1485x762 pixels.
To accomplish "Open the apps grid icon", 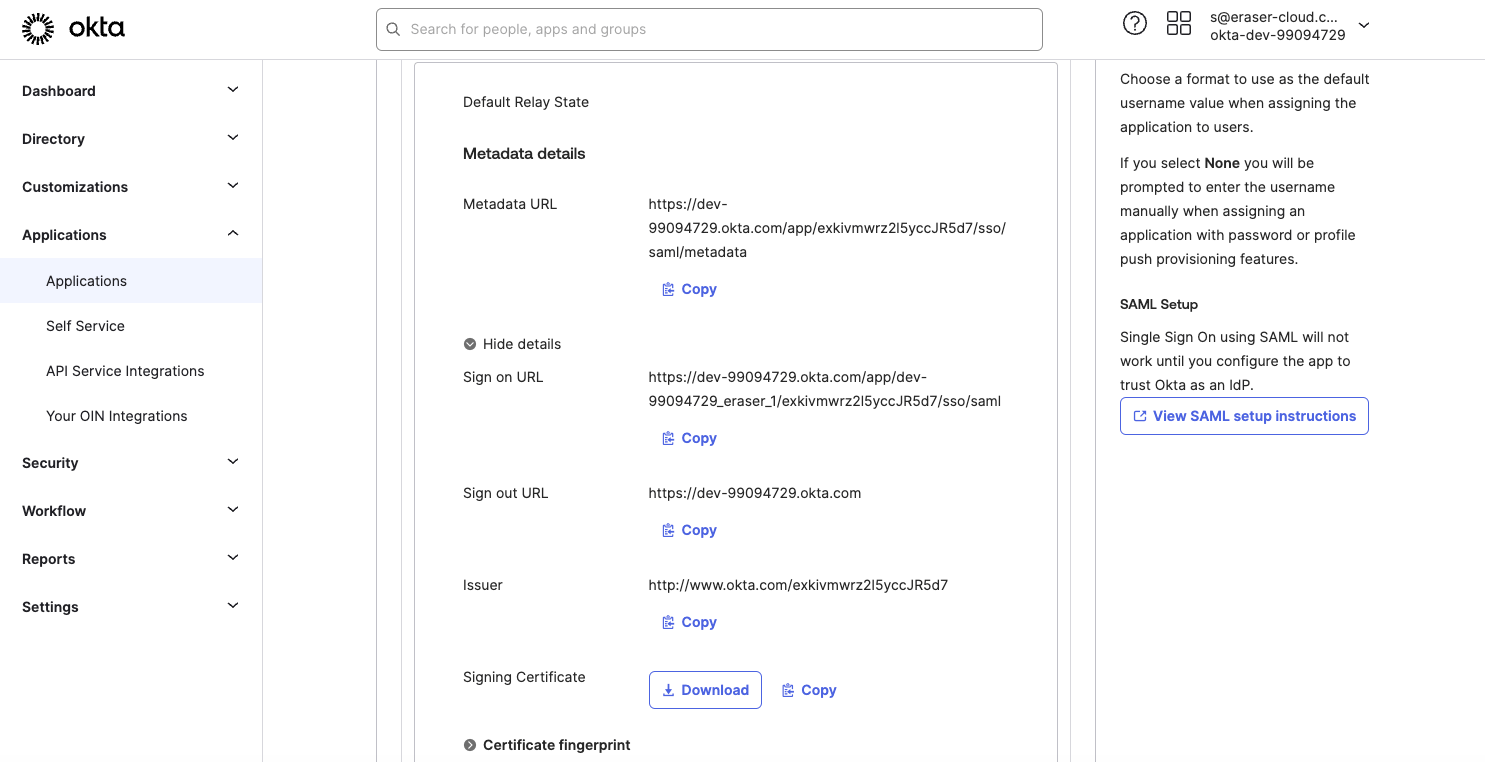I will click(1179, 23).
